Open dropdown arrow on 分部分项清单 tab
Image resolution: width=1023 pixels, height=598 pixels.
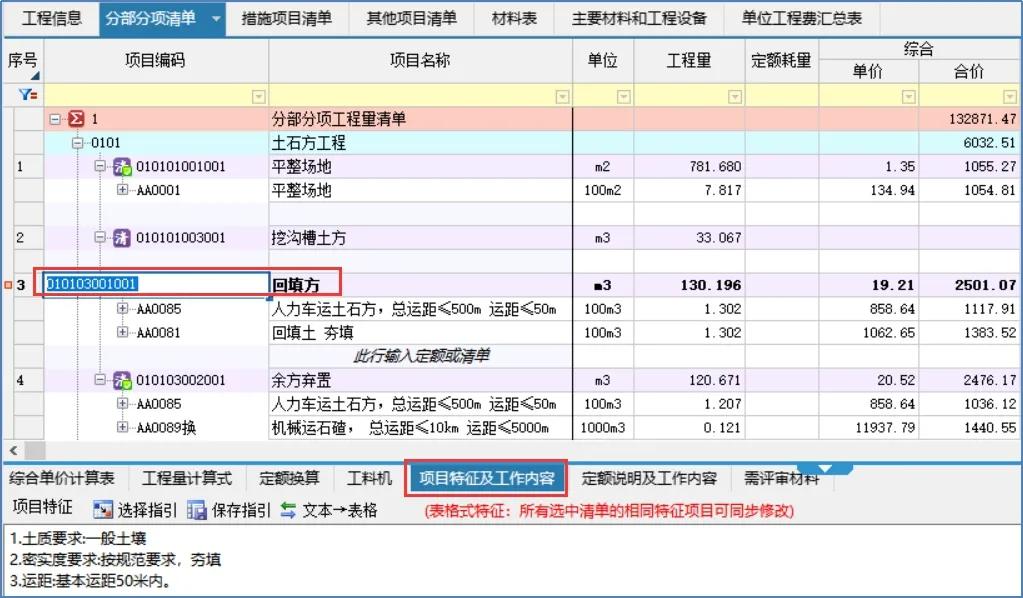[x=216, y=19]
